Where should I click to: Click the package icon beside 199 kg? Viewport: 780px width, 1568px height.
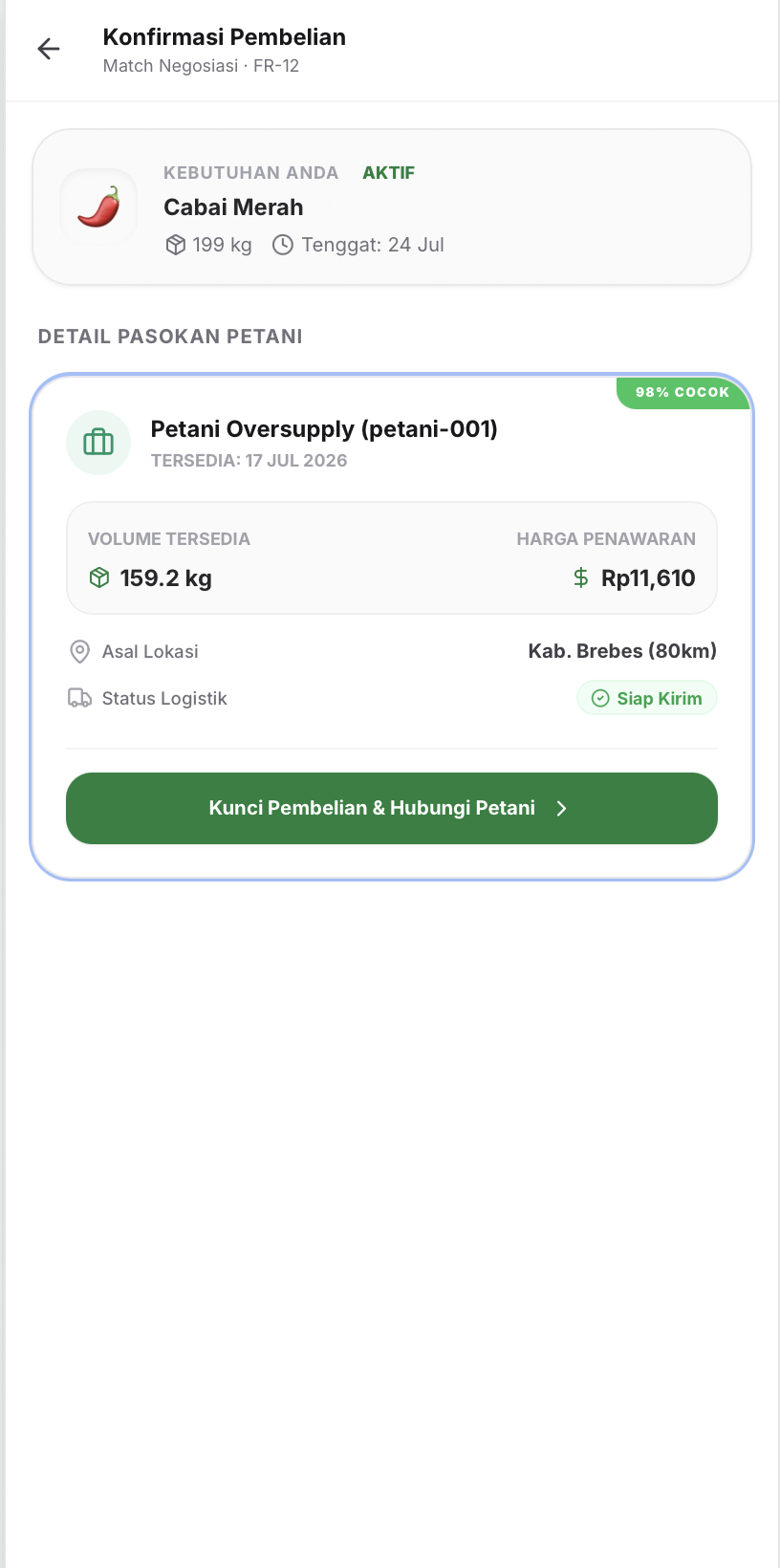click(x=176, y=245)
